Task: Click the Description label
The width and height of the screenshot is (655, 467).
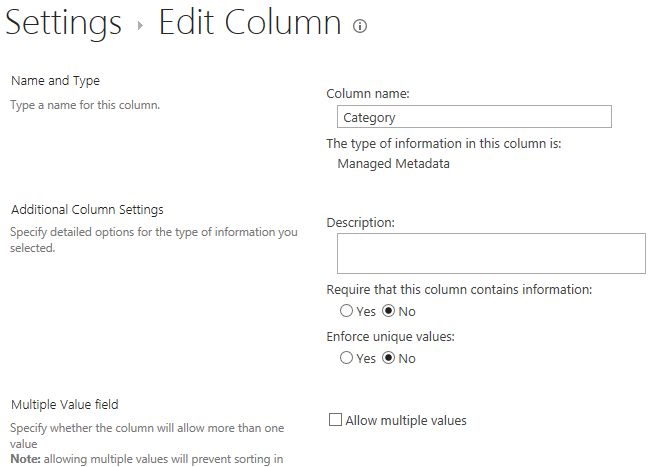Action: click(x=361, y=222)
